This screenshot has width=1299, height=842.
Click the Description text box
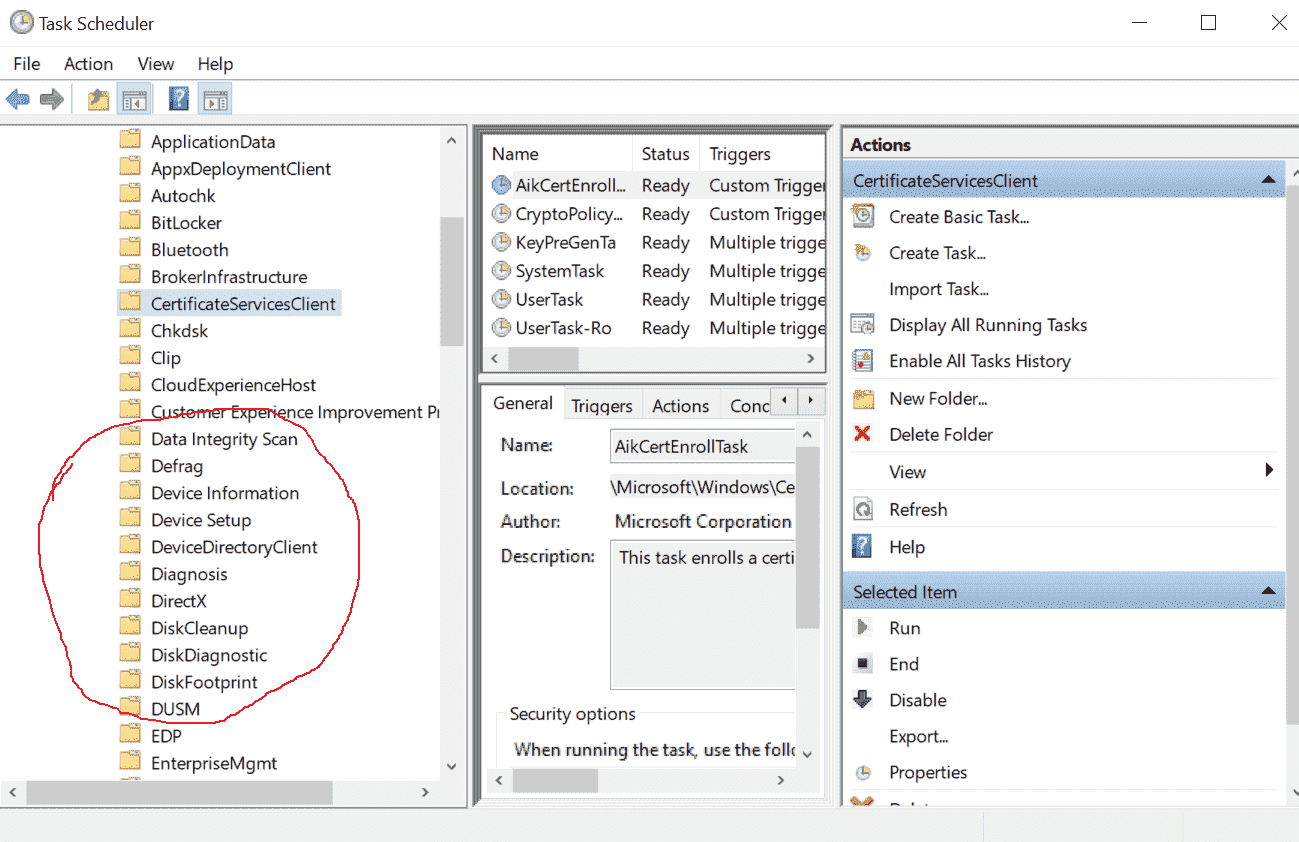coord(702,616)
